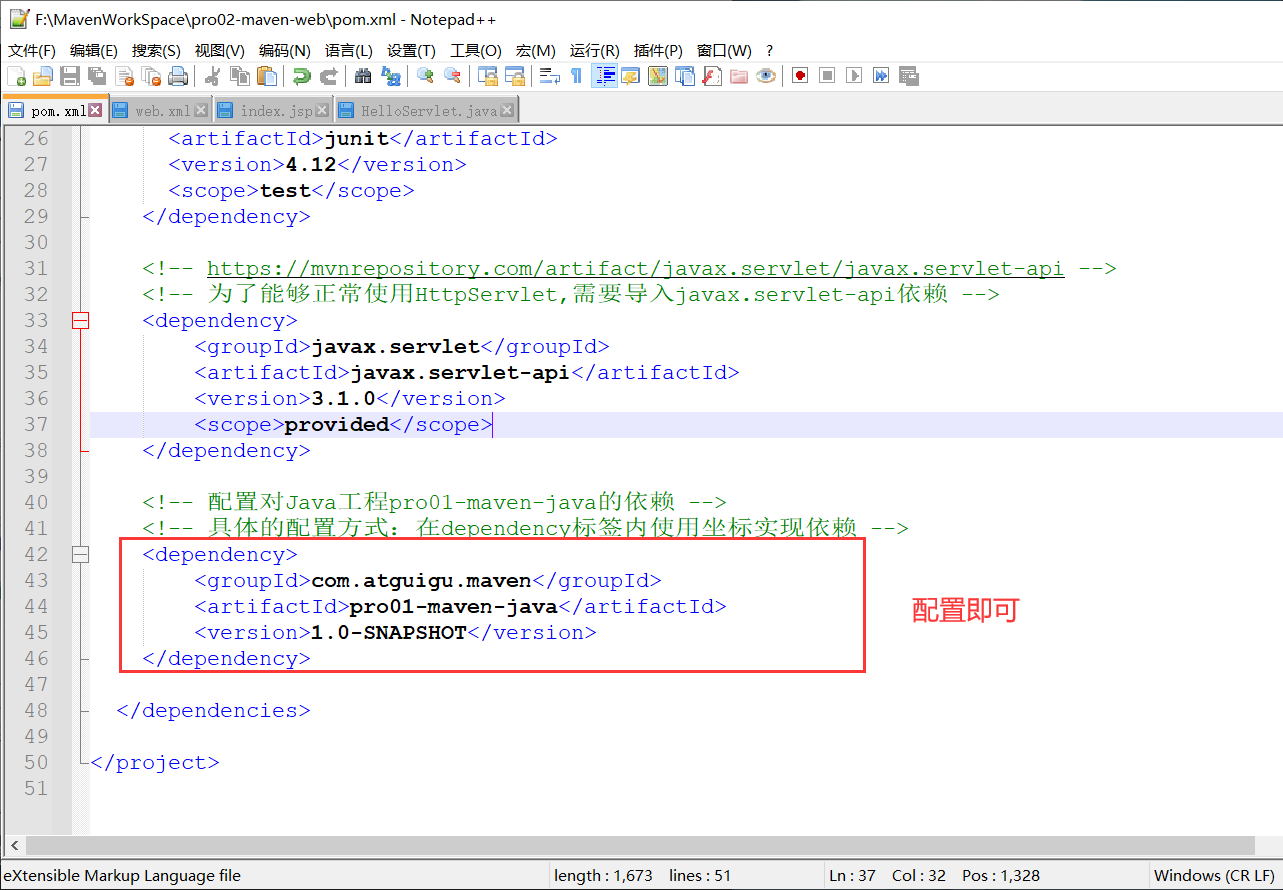Click 'Ln : 37' in the status bar

pyautogui.click(x=852, y=875)
